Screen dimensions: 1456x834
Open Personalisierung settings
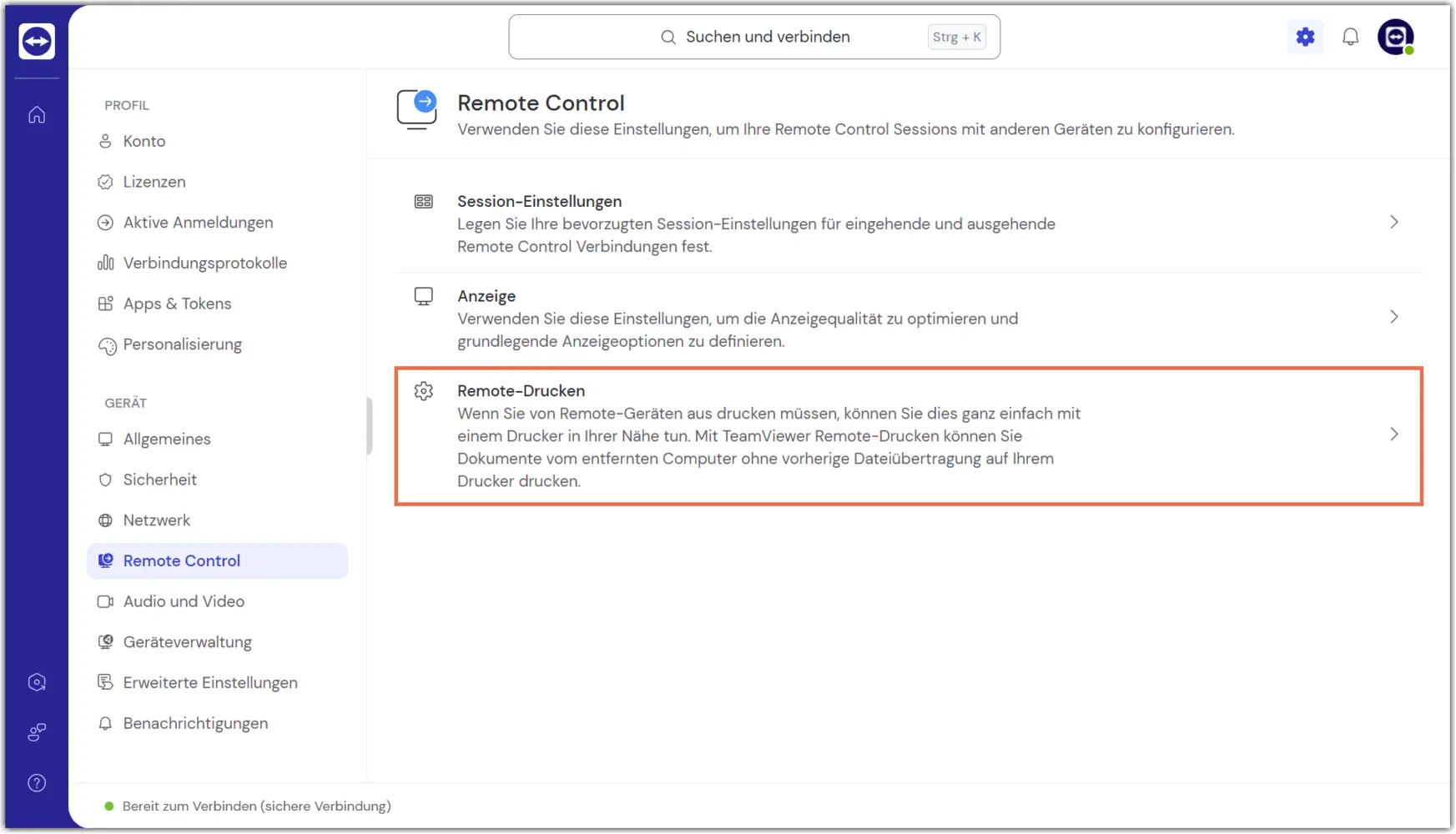point(217,344)
